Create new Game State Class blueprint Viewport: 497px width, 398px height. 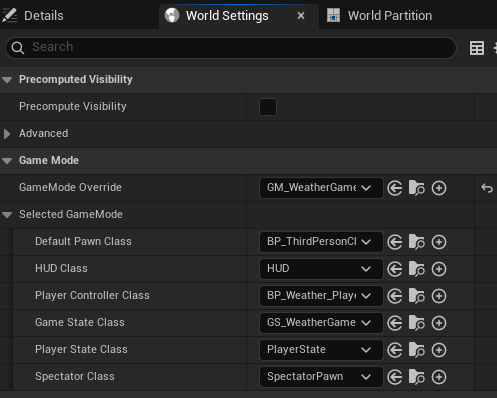(x=439, y=323)
